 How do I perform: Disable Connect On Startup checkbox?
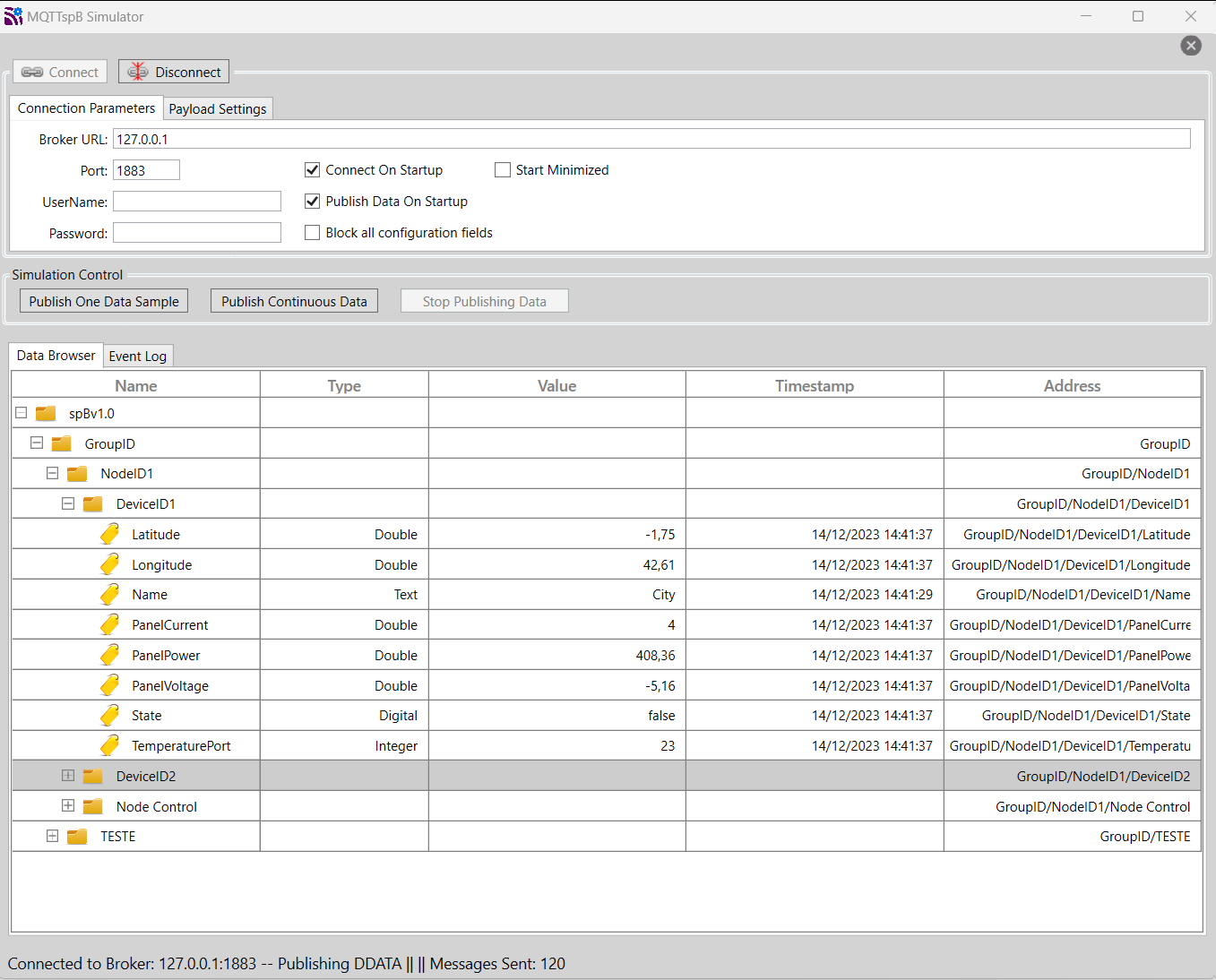pos(313,170)
